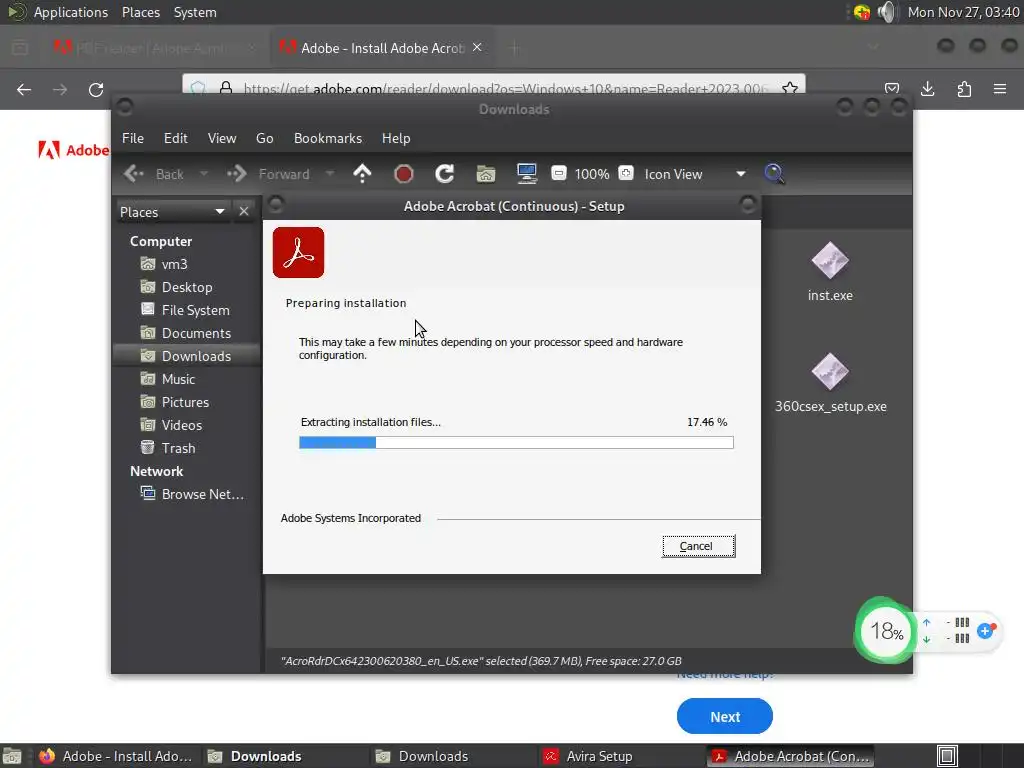1024x768 pixels.
Task: Click the blue plus widget icon
Action: coord(985,631)
